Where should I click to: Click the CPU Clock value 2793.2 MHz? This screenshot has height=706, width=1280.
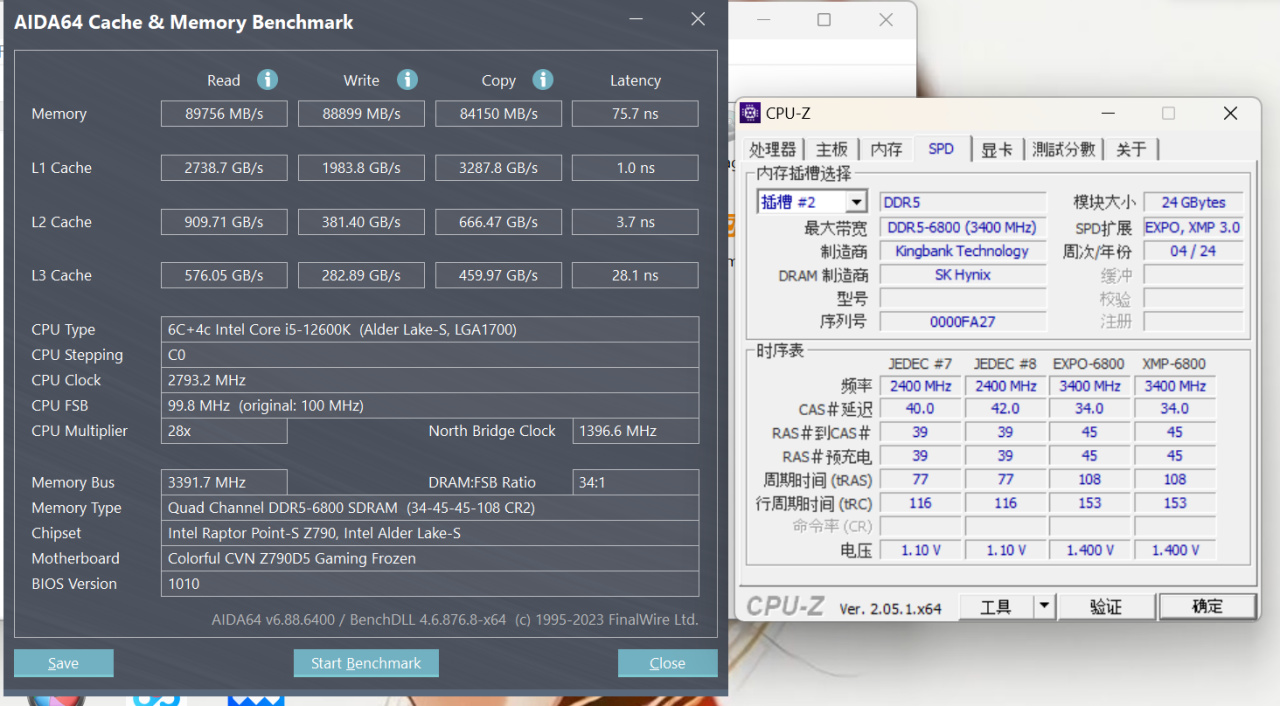pyautogui.click(x=430, y=380)
